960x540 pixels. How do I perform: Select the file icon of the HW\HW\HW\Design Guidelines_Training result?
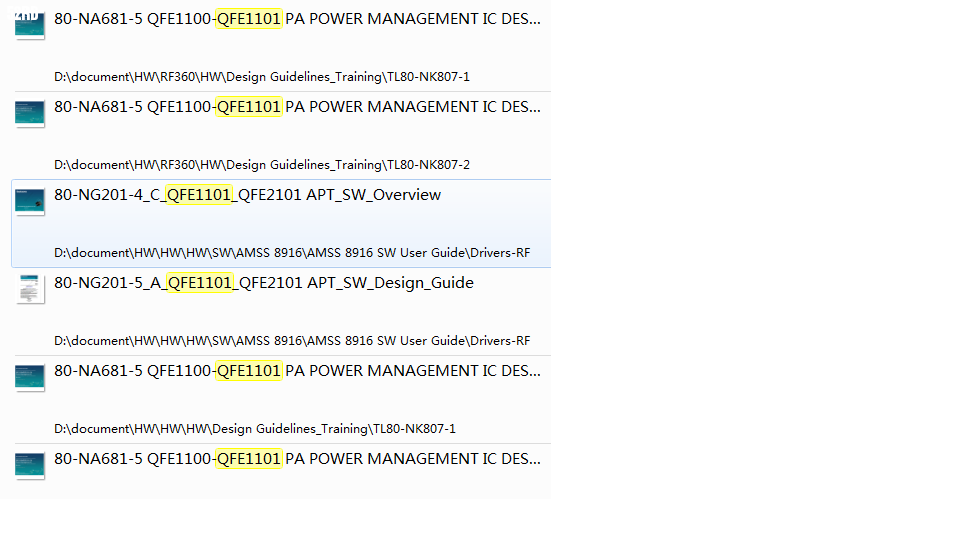pos(29,378)
